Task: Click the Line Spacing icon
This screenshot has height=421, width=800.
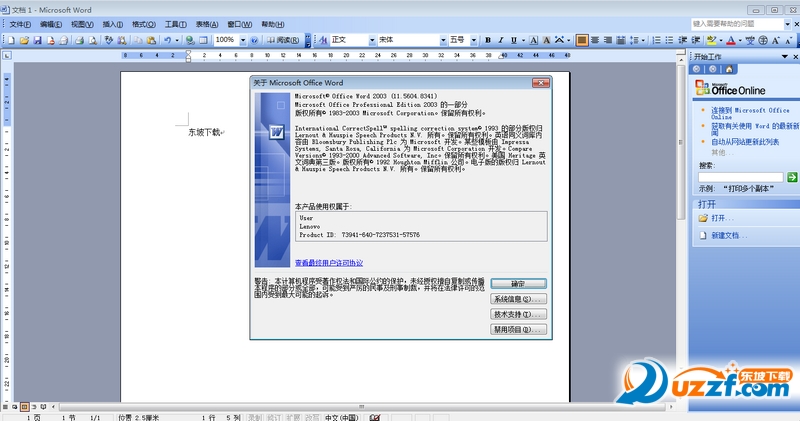Action: pyautogui.click(x=634, y=40)
